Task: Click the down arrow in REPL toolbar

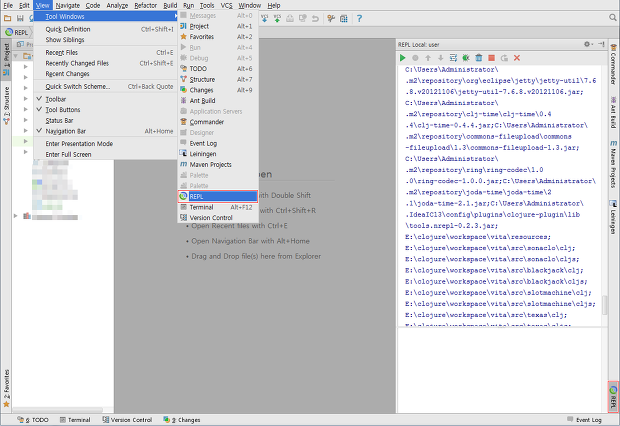Action: click(x=440, y=58)
